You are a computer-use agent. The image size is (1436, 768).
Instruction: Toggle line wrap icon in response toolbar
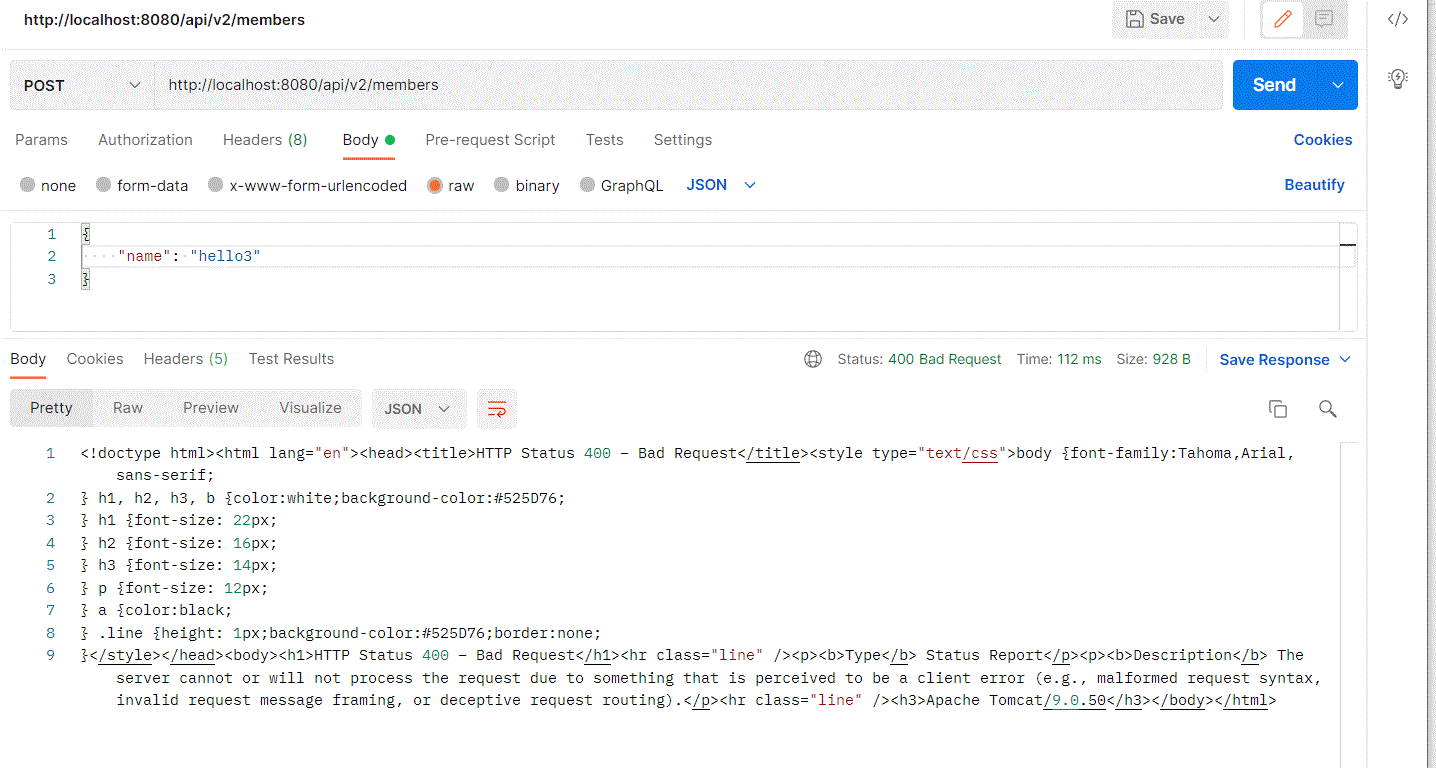[497, 409]
